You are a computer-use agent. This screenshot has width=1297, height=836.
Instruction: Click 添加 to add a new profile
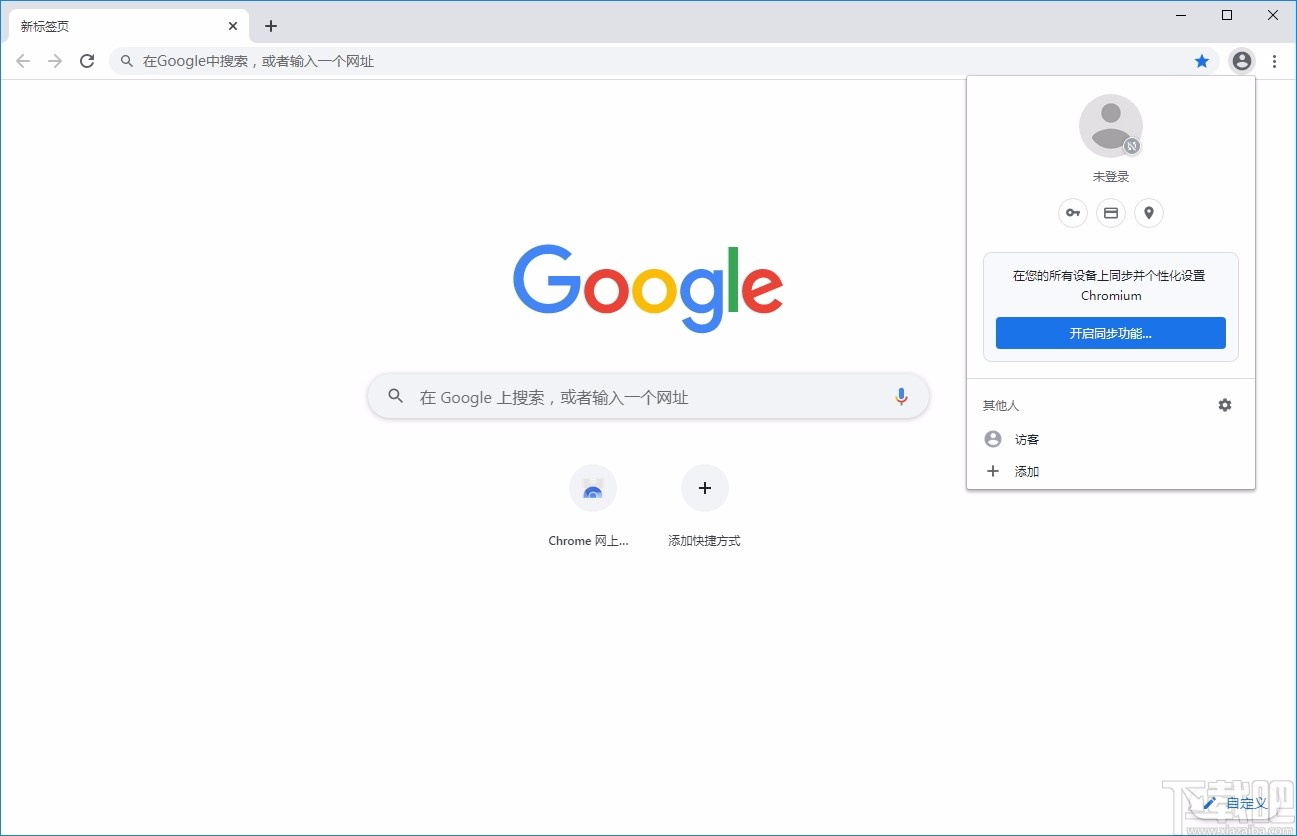coord(1026,471)
